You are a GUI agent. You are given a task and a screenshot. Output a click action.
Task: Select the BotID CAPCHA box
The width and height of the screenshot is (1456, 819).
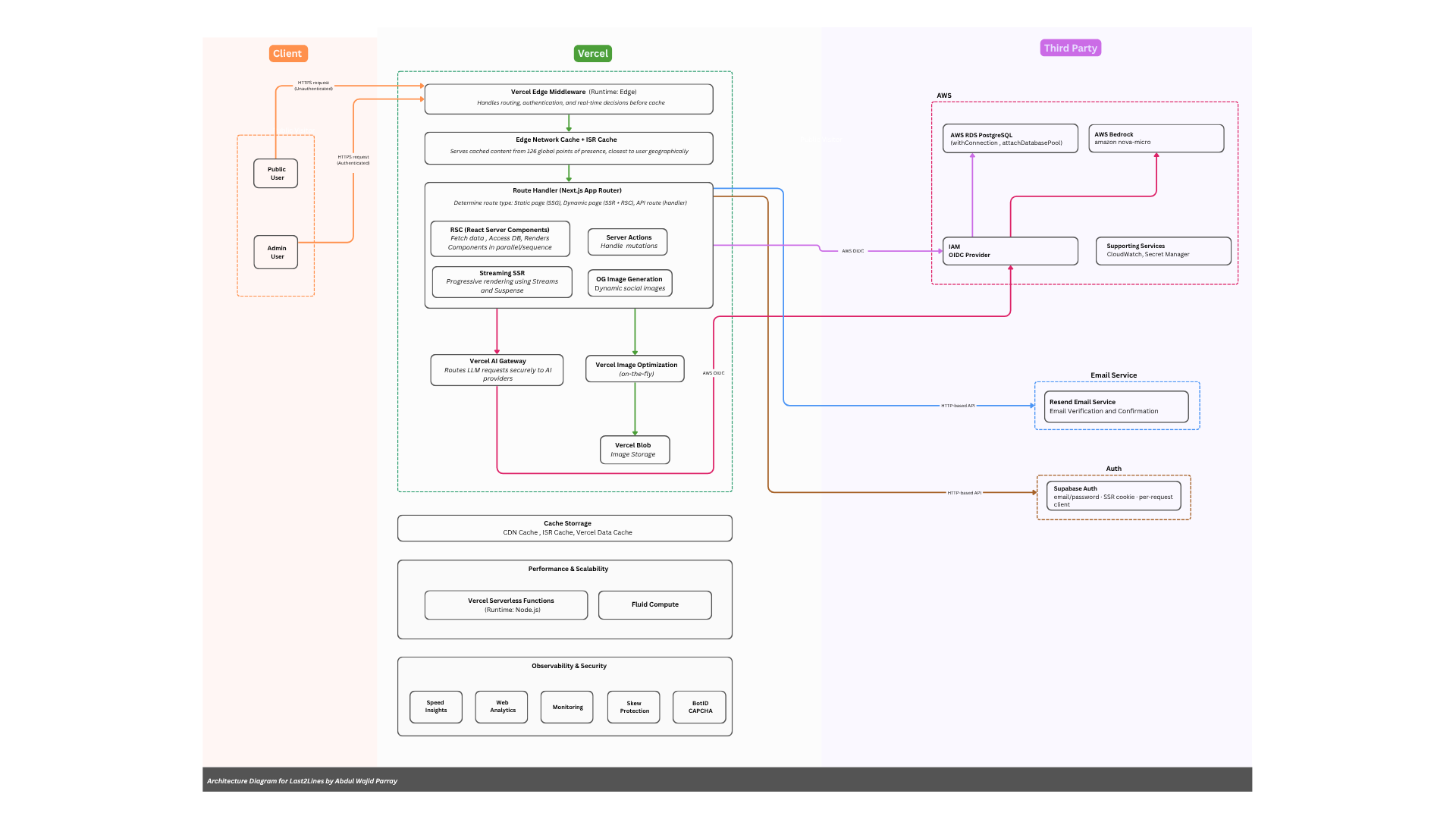(699, 707)
